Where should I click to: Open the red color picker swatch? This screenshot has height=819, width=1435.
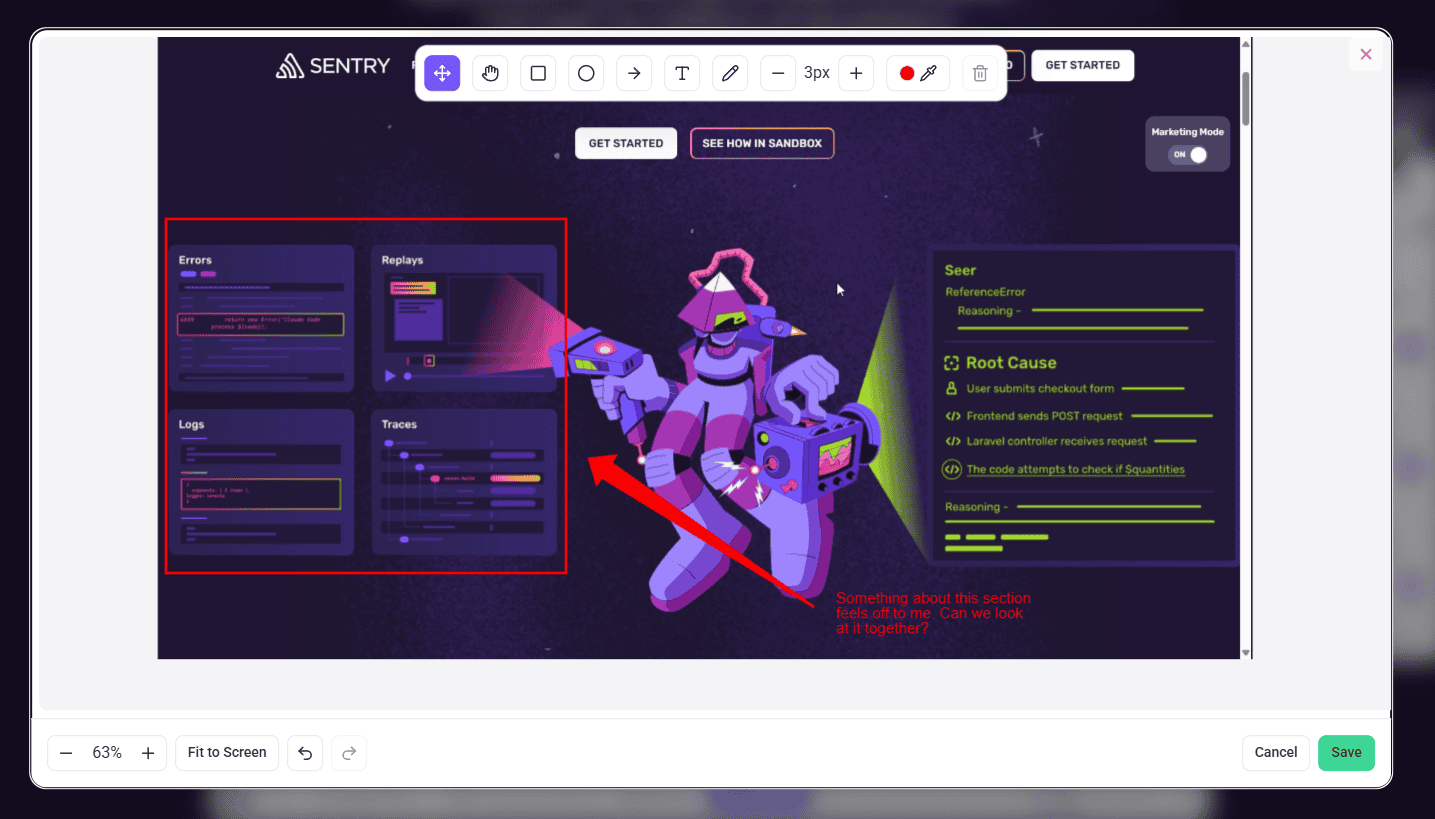[x=918, y=73]
